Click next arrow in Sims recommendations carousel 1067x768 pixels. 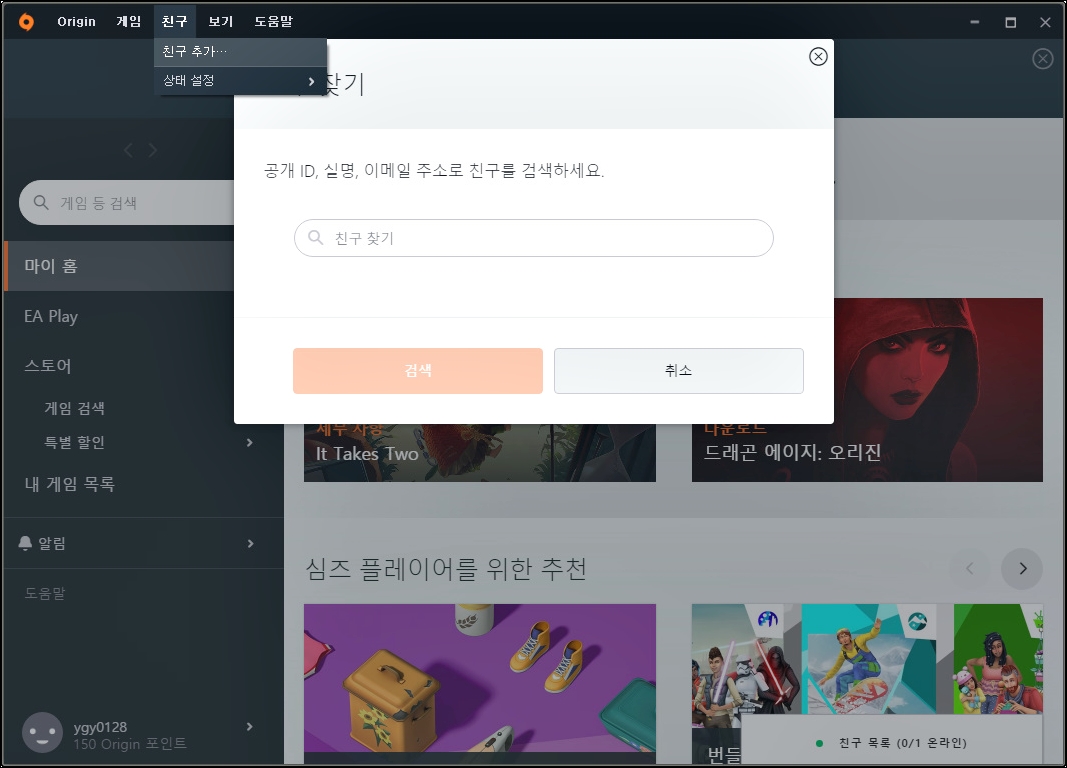[x=1022, y=568]
